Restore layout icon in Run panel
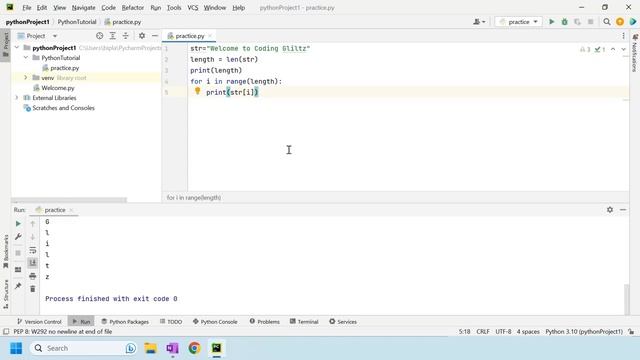This screenshot has width=640, height=360. click(18, 269)
